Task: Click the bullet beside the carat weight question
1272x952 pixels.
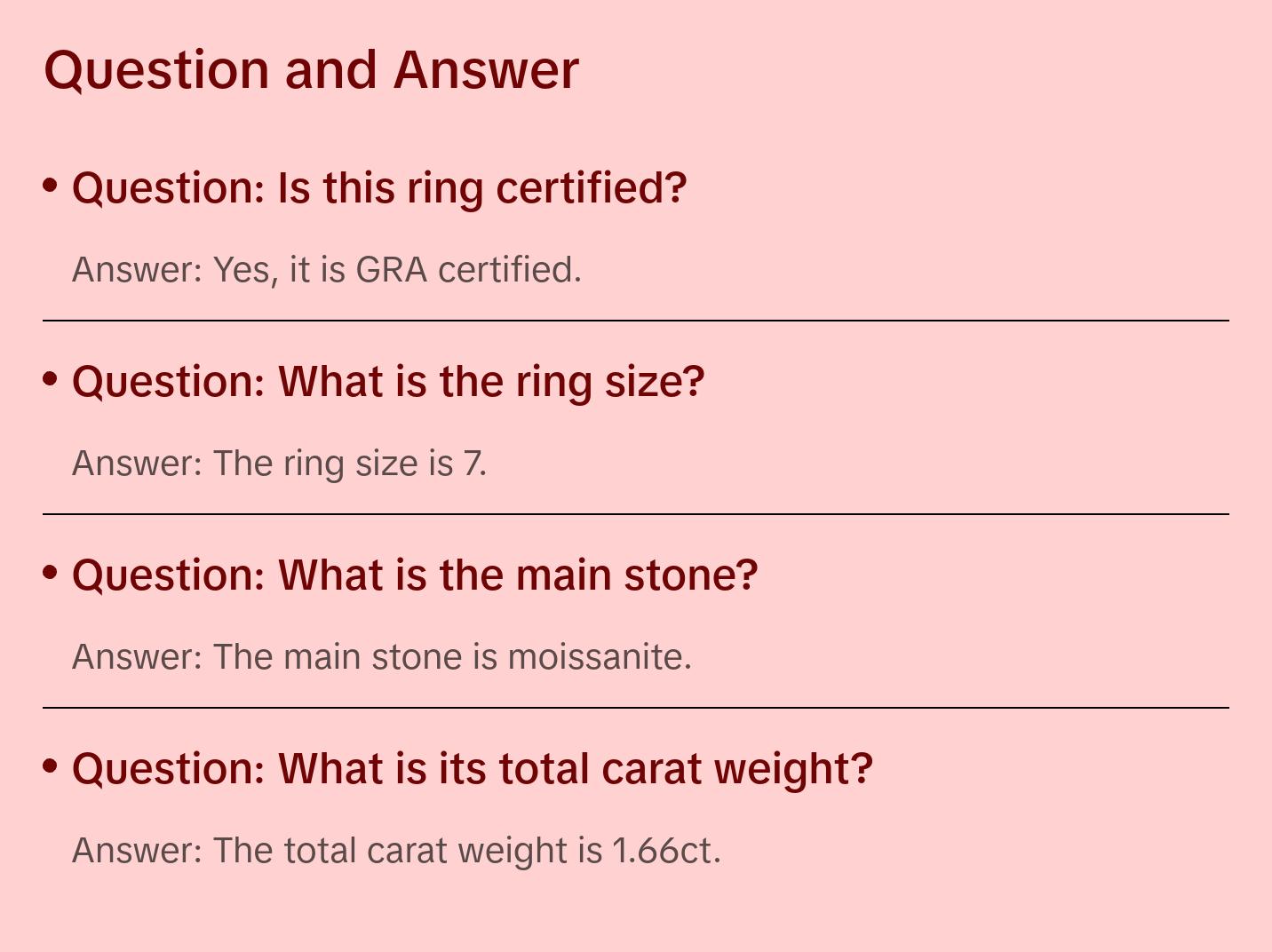Action: (51, 766)
